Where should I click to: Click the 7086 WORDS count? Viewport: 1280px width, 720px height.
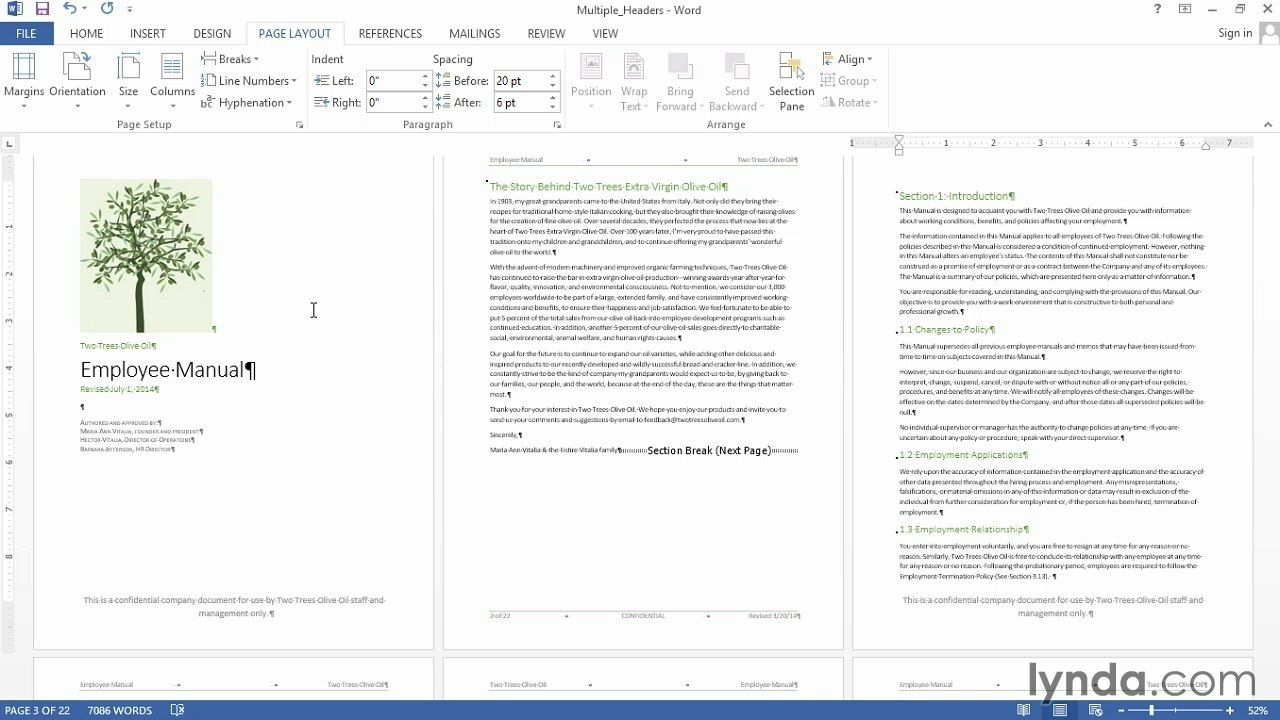119,710
